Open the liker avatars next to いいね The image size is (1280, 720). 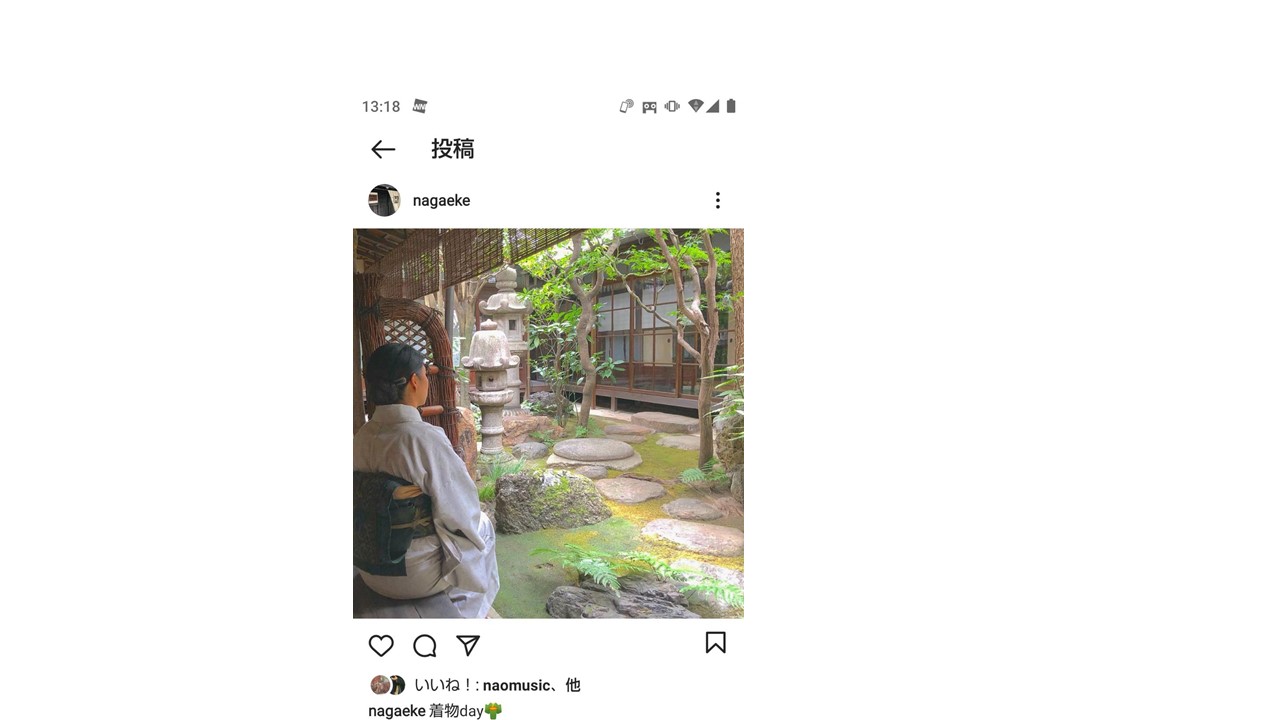tap(388, 685)
